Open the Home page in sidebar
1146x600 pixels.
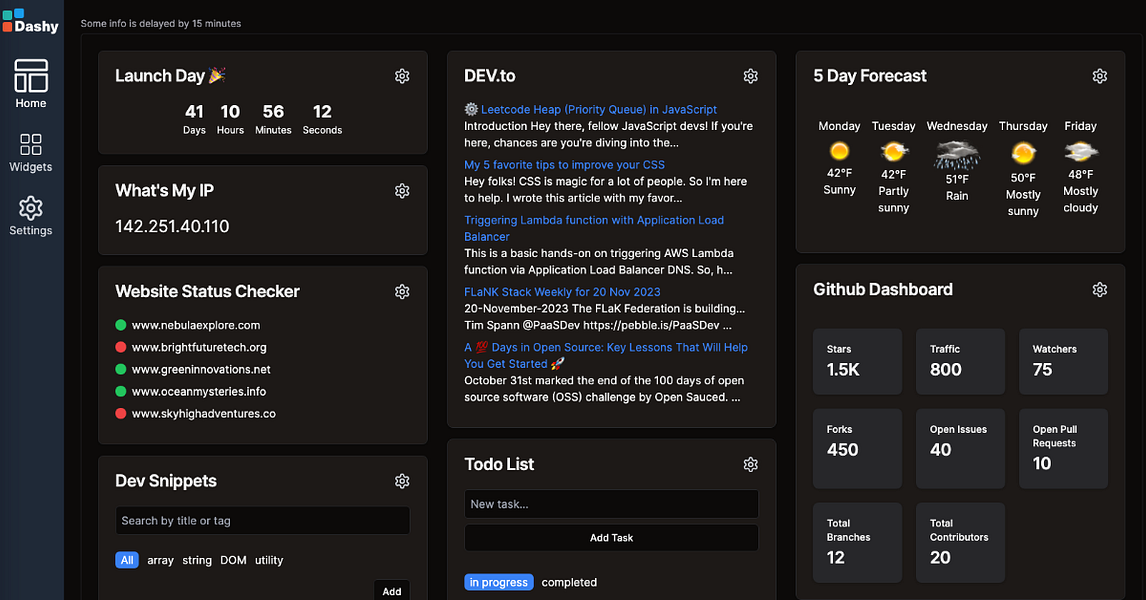(31, 84)
